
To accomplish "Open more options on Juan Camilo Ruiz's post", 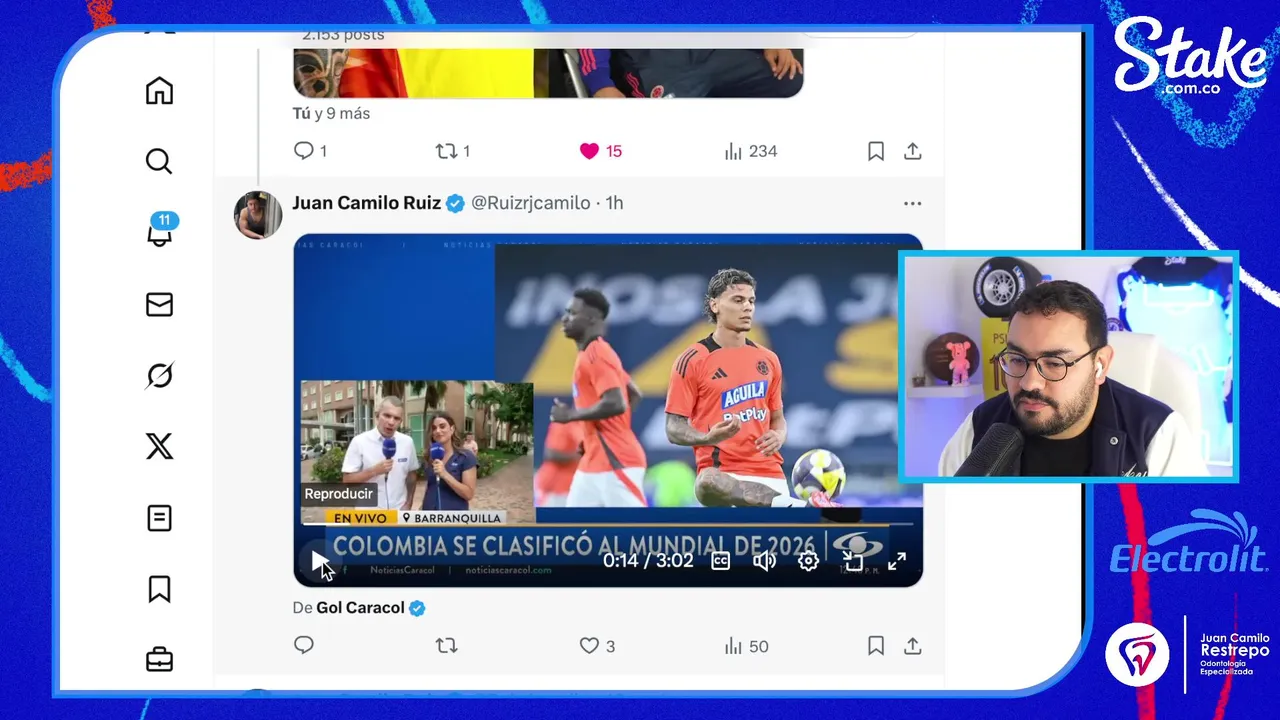I will pos(912,203).
